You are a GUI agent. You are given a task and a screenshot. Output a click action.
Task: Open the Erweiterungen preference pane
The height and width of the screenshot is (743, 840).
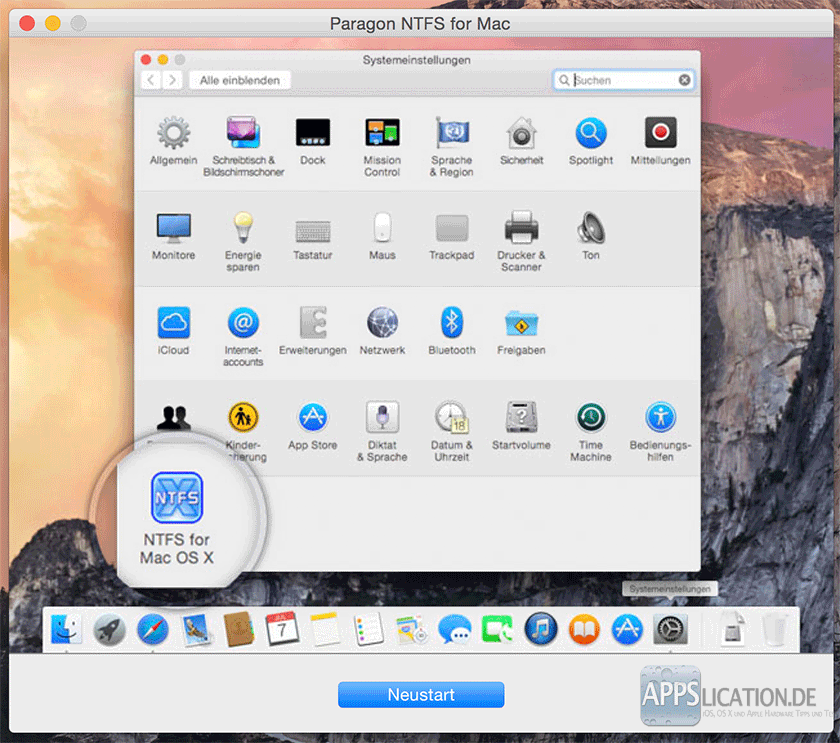coord(313,331)
